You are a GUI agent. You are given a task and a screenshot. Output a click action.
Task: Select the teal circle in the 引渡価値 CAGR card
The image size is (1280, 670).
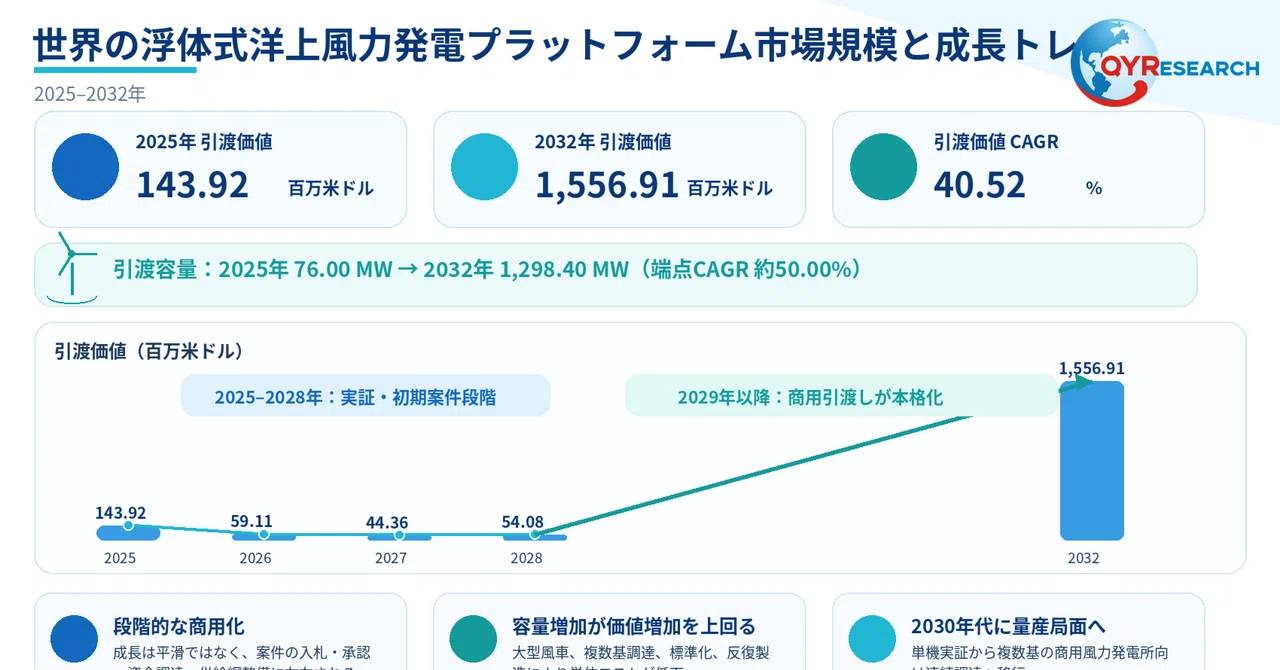(x=883, y=167)
